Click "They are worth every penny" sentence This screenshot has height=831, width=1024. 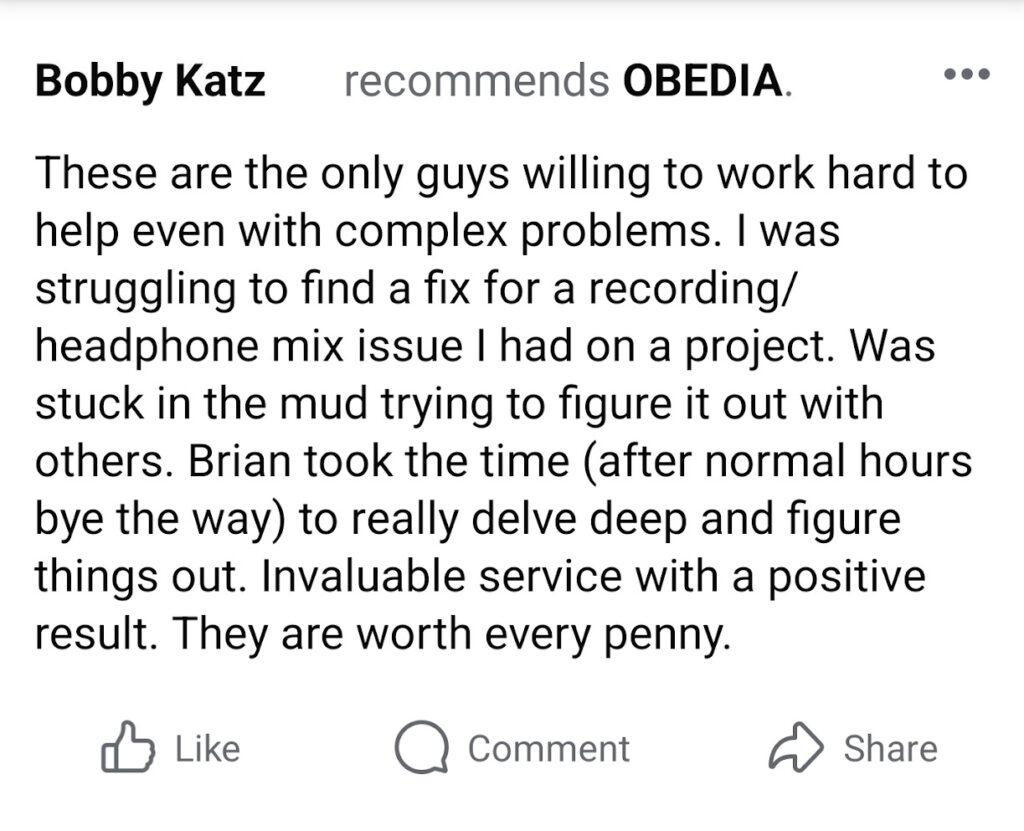tap(451, 634)
